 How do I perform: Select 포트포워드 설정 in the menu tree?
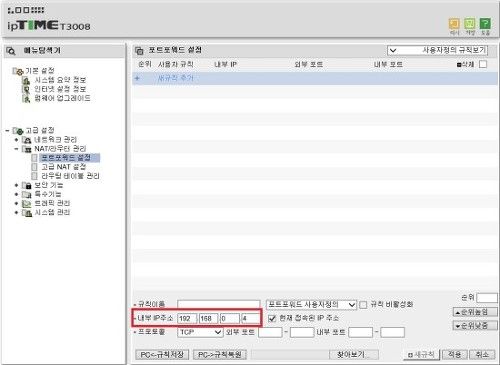pos(66,158)
